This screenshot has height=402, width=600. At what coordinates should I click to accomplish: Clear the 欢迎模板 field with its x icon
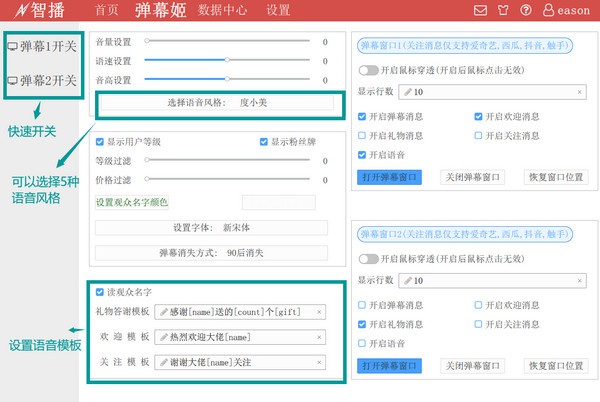pos(319,337)
